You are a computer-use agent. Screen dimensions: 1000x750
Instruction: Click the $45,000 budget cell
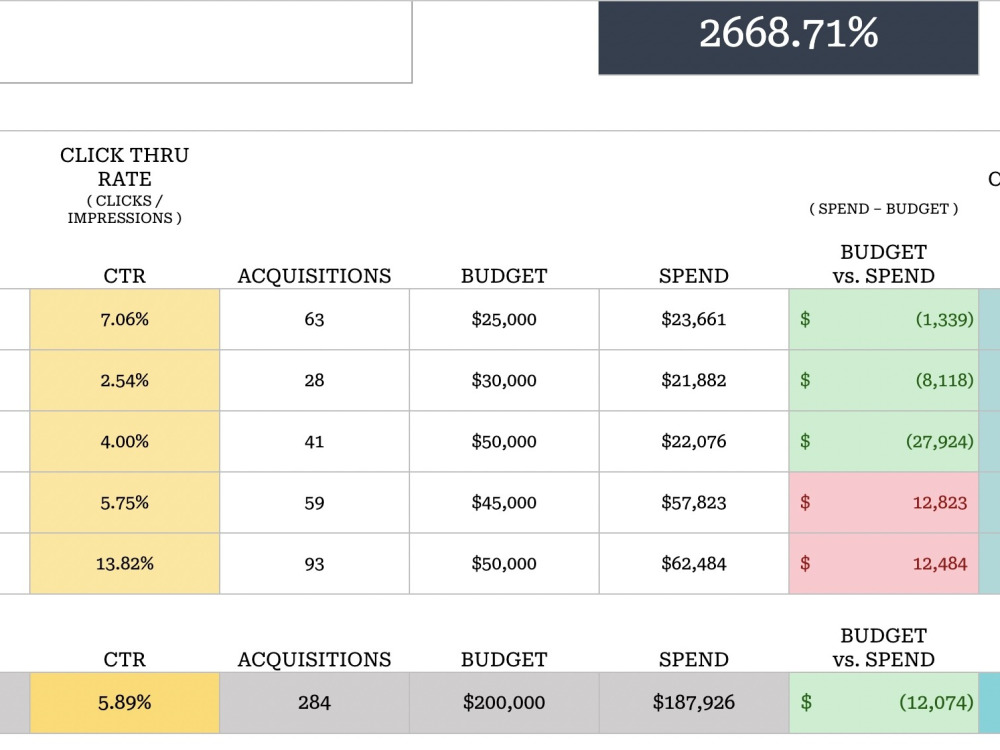[x=504, y=503]
